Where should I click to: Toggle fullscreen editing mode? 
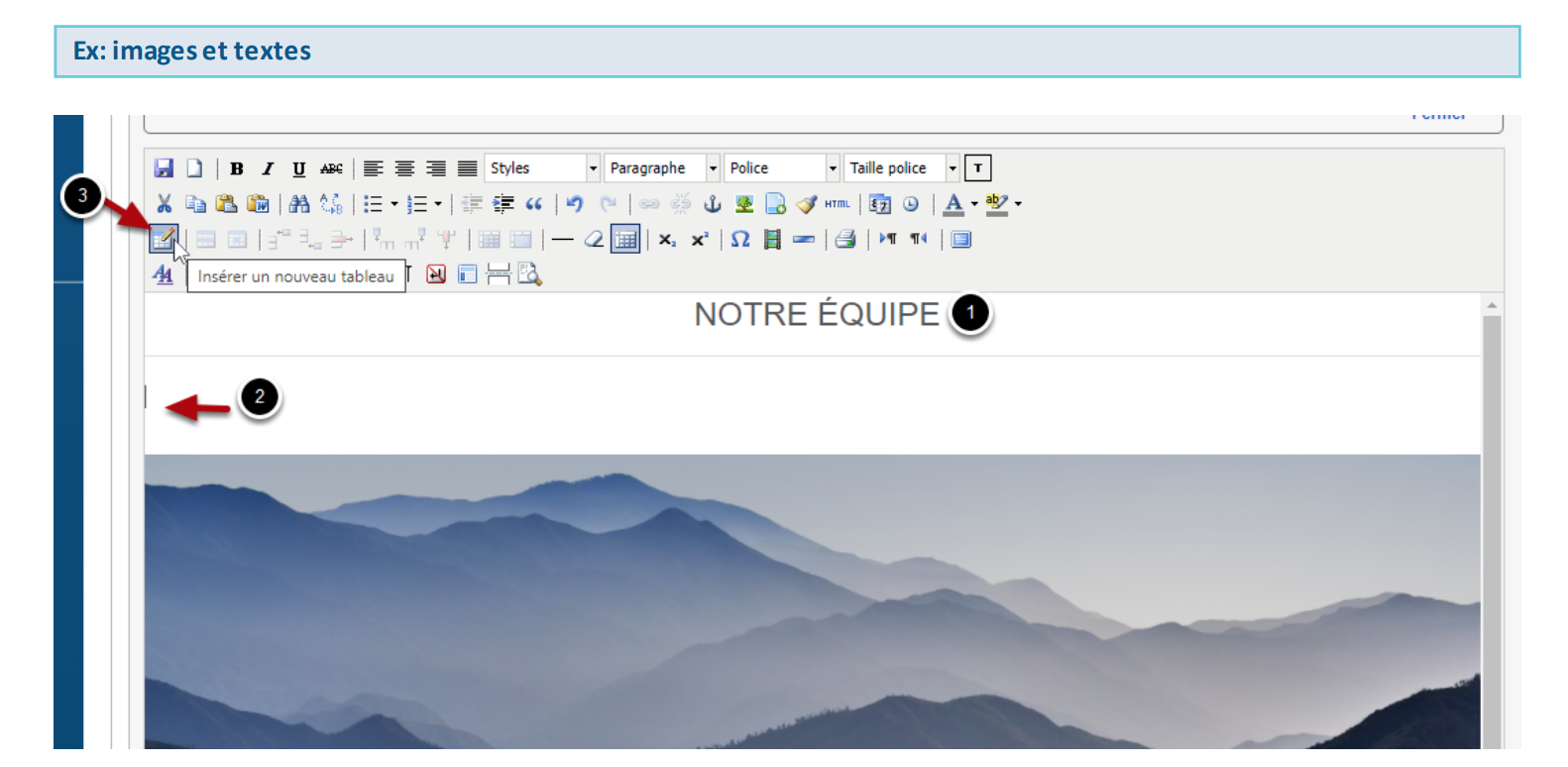[x=960, y=240]
